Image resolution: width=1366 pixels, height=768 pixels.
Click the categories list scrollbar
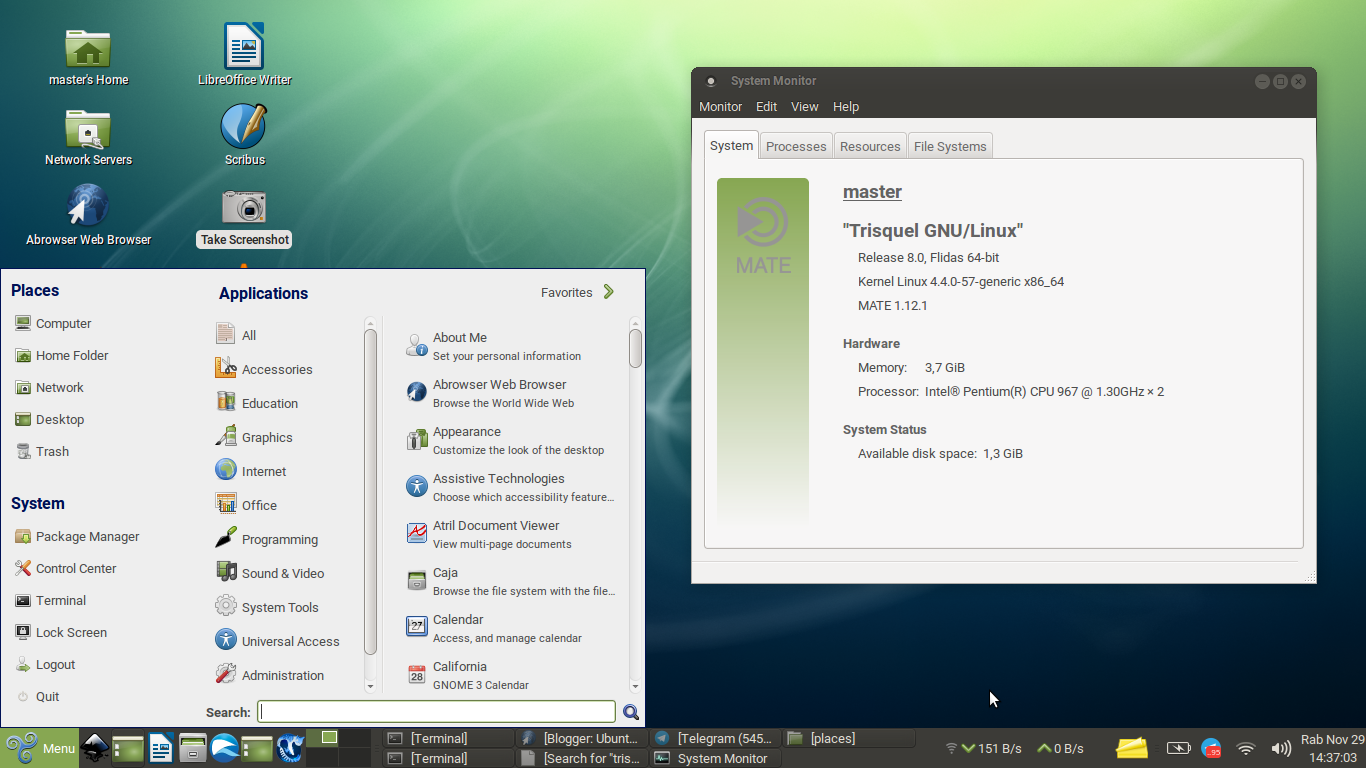pos(370,492)
